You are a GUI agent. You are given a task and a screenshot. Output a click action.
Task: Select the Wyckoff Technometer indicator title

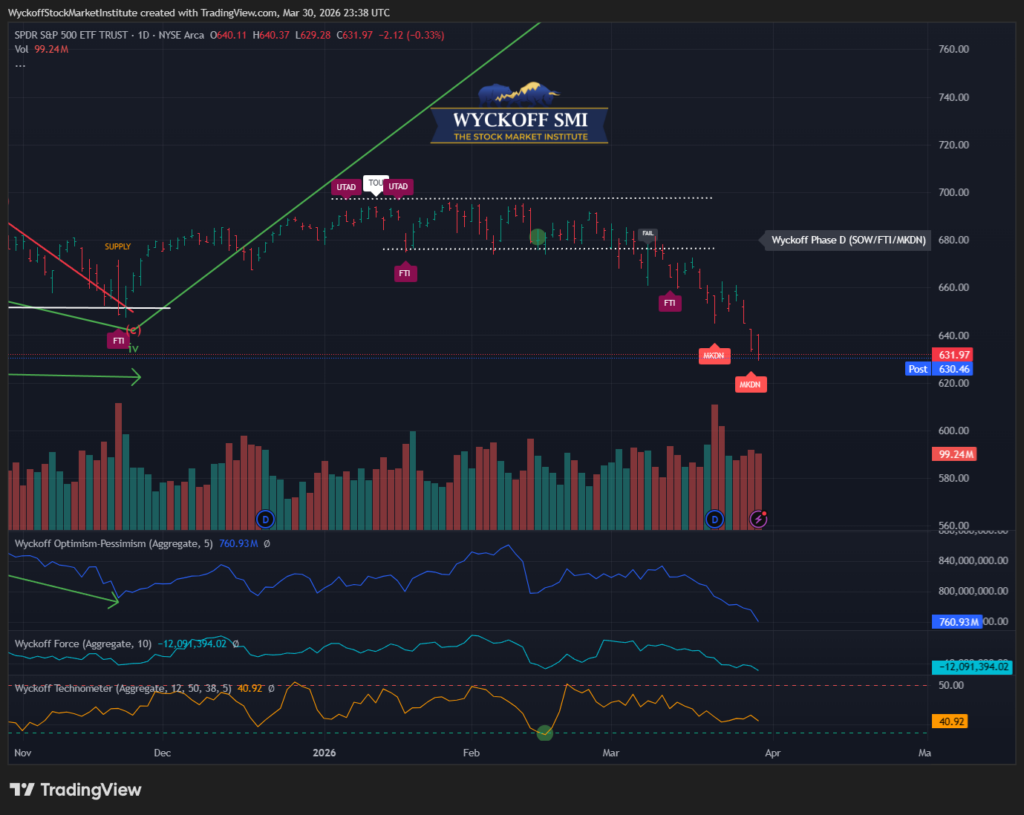click(110, 688)
